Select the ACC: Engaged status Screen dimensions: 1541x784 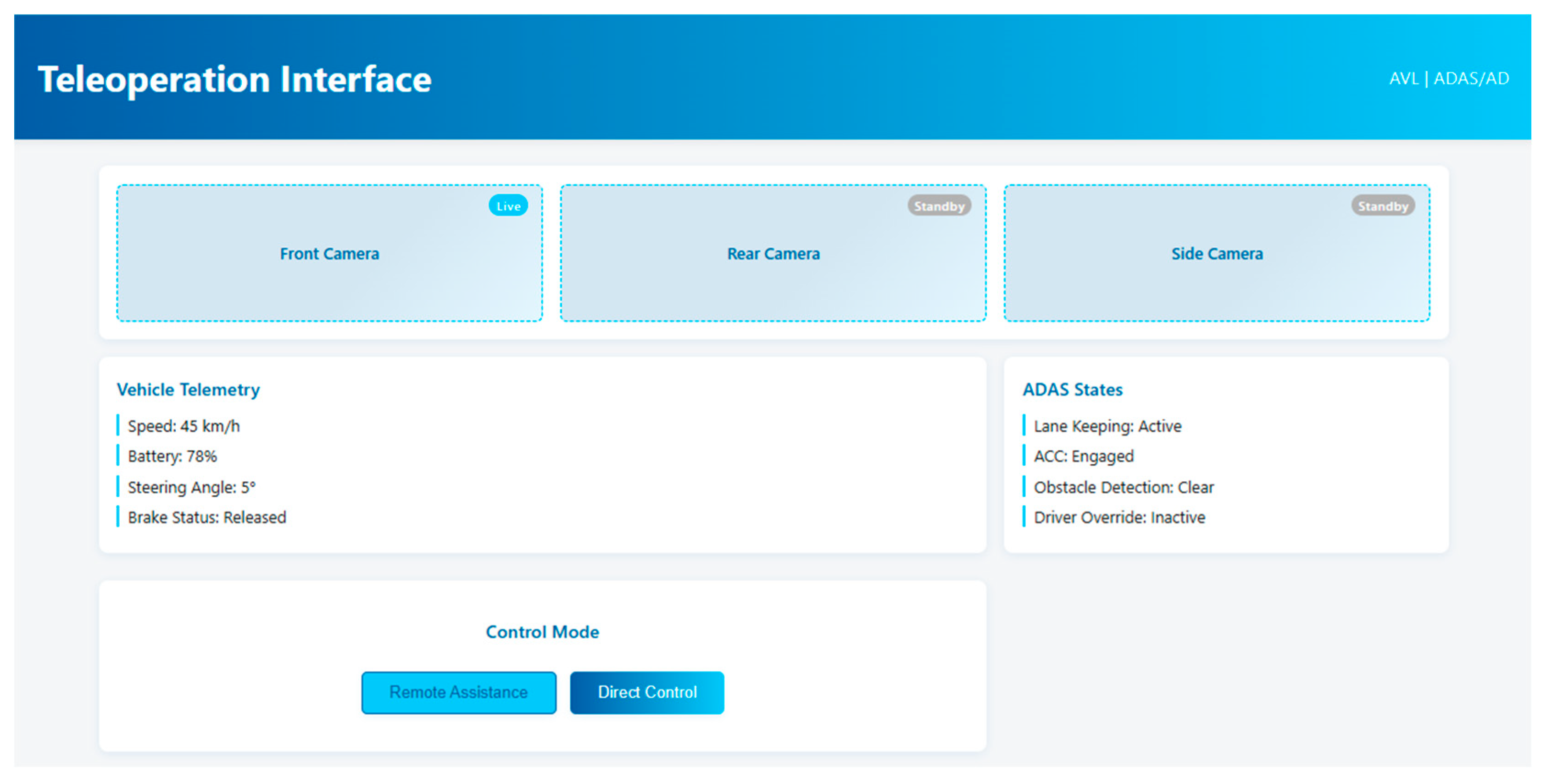point(1083,456)
